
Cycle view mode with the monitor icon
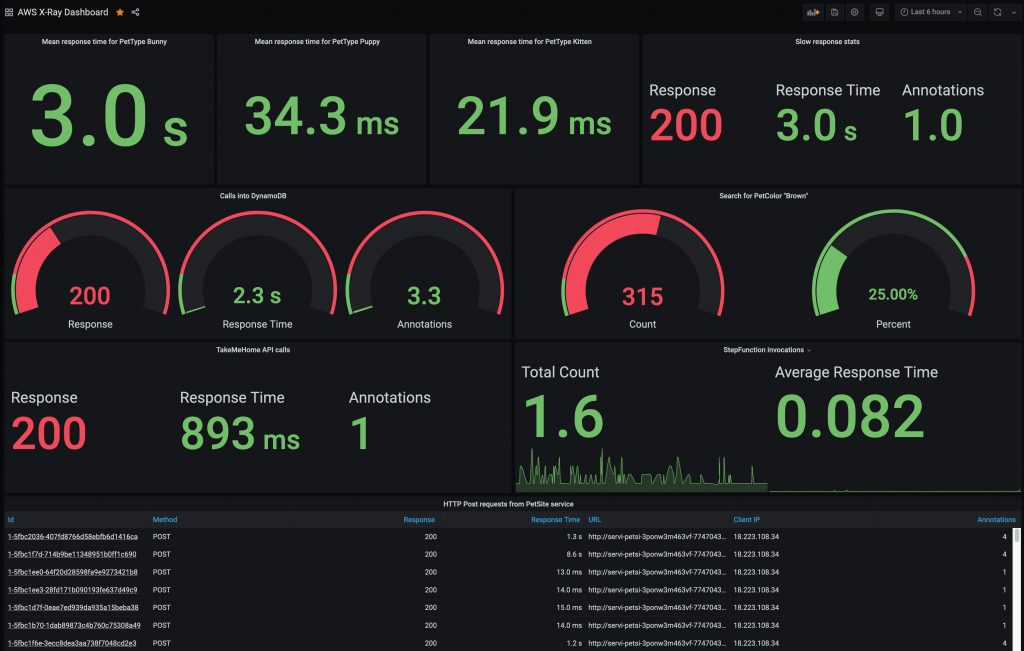coord(880,12)
